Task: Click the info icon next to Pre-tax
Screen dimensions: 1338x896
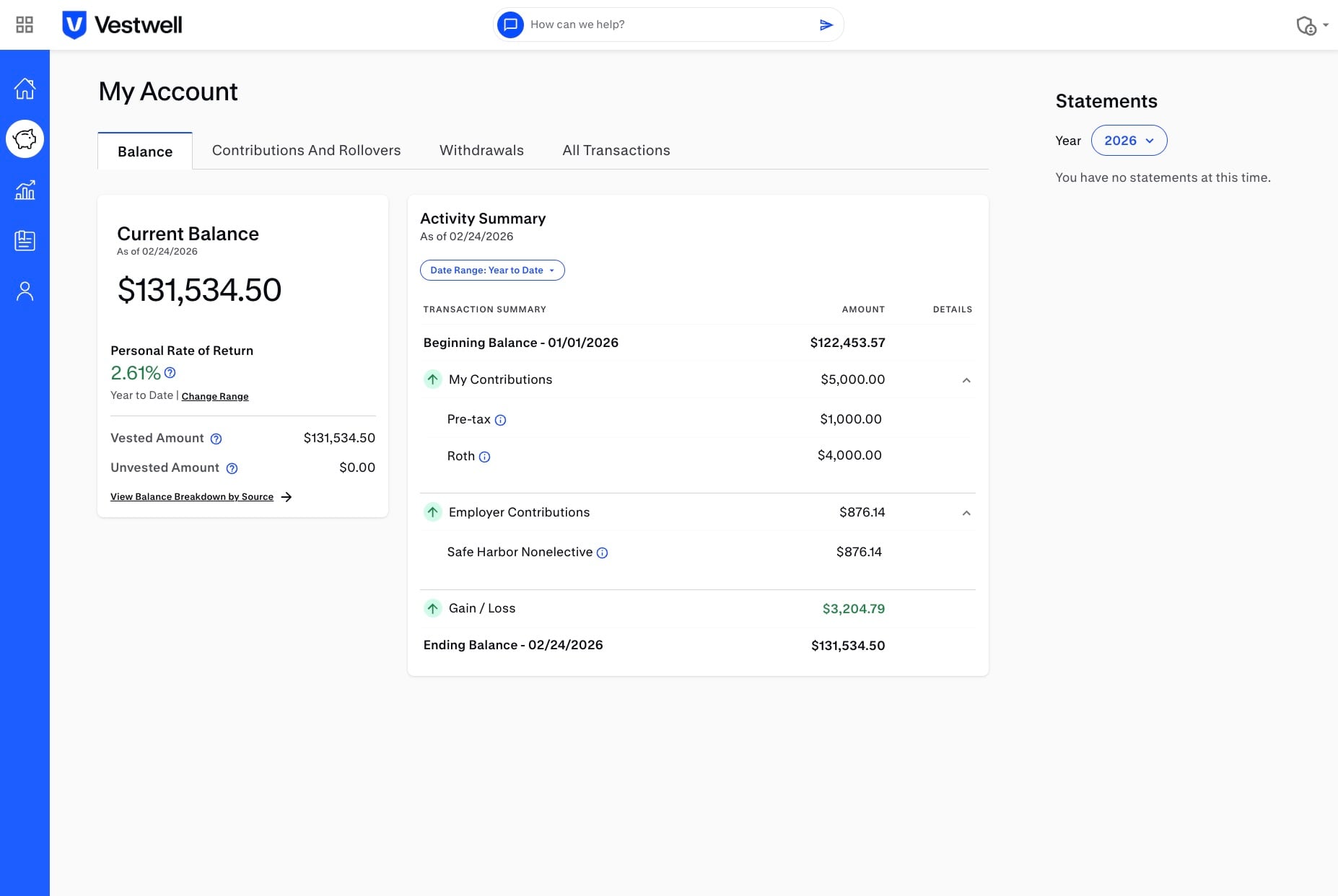Action: 500,420
